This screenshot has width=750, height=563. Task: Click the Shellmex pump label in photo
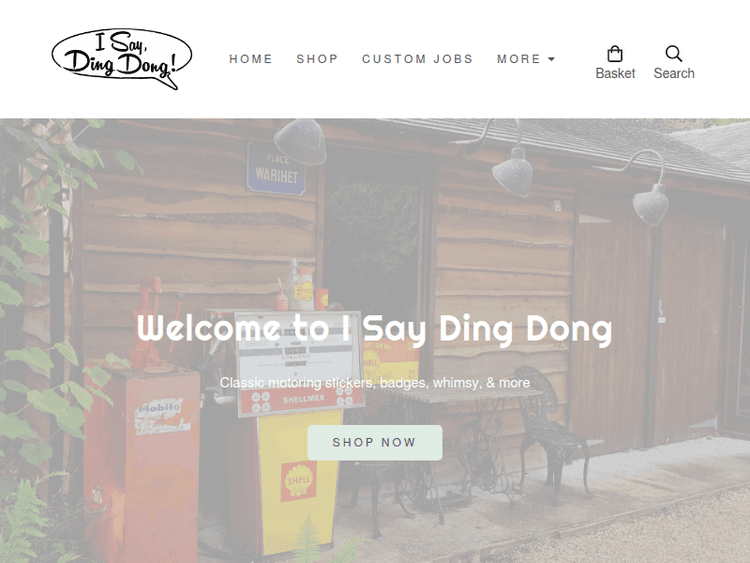[303, 399]
